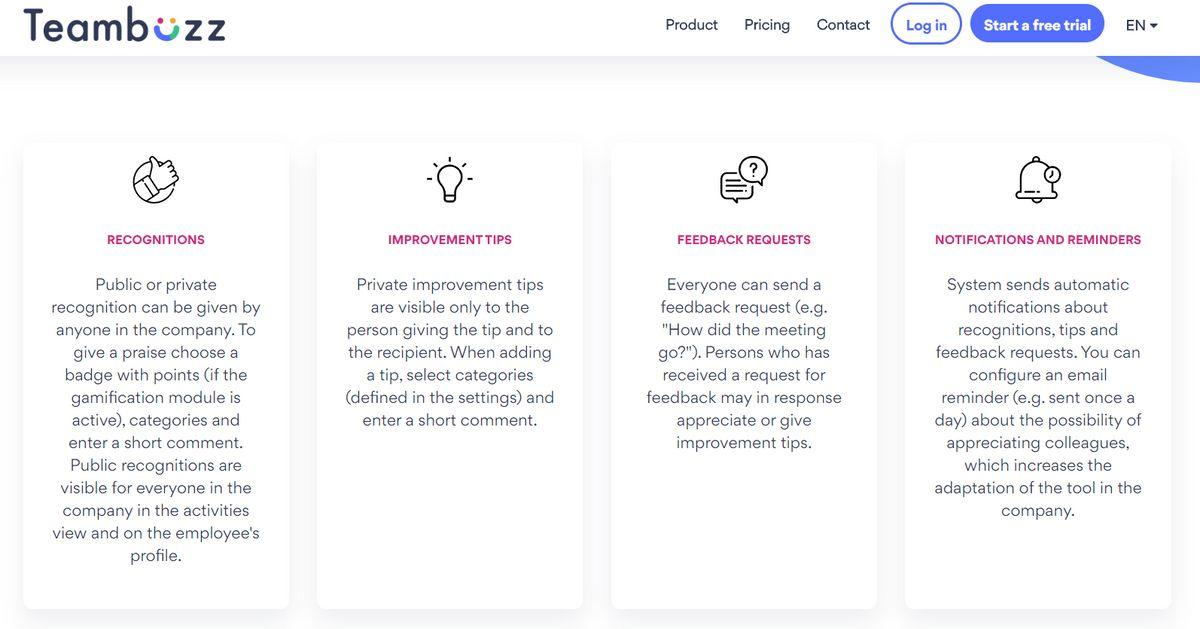The width and height of the screenshot is (1200, 629).
Task: Click the Notifications description paragraph
Action: coord(1038,397)
